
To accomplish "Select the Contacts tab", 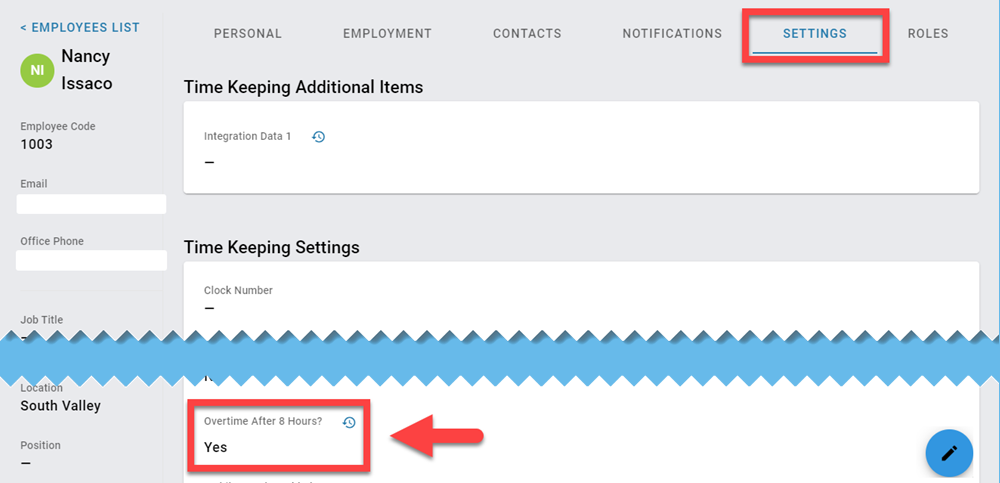I will click(x=527, y=34).
